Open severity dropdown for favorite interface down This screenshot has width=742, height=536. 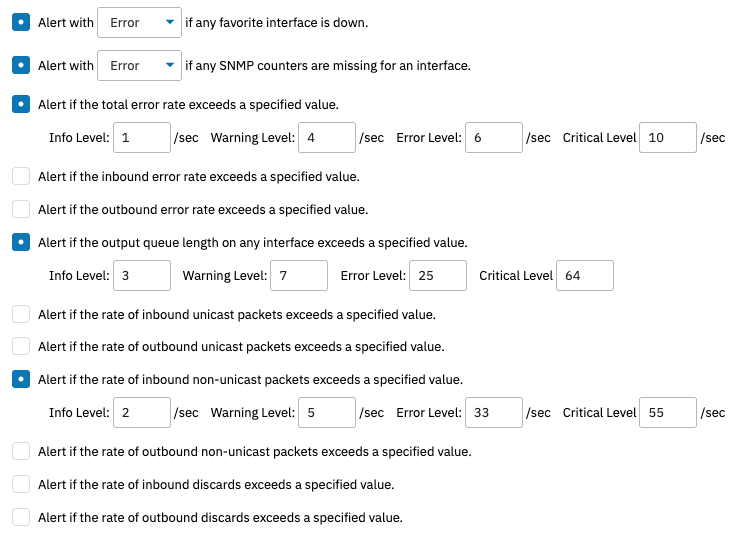140,22
